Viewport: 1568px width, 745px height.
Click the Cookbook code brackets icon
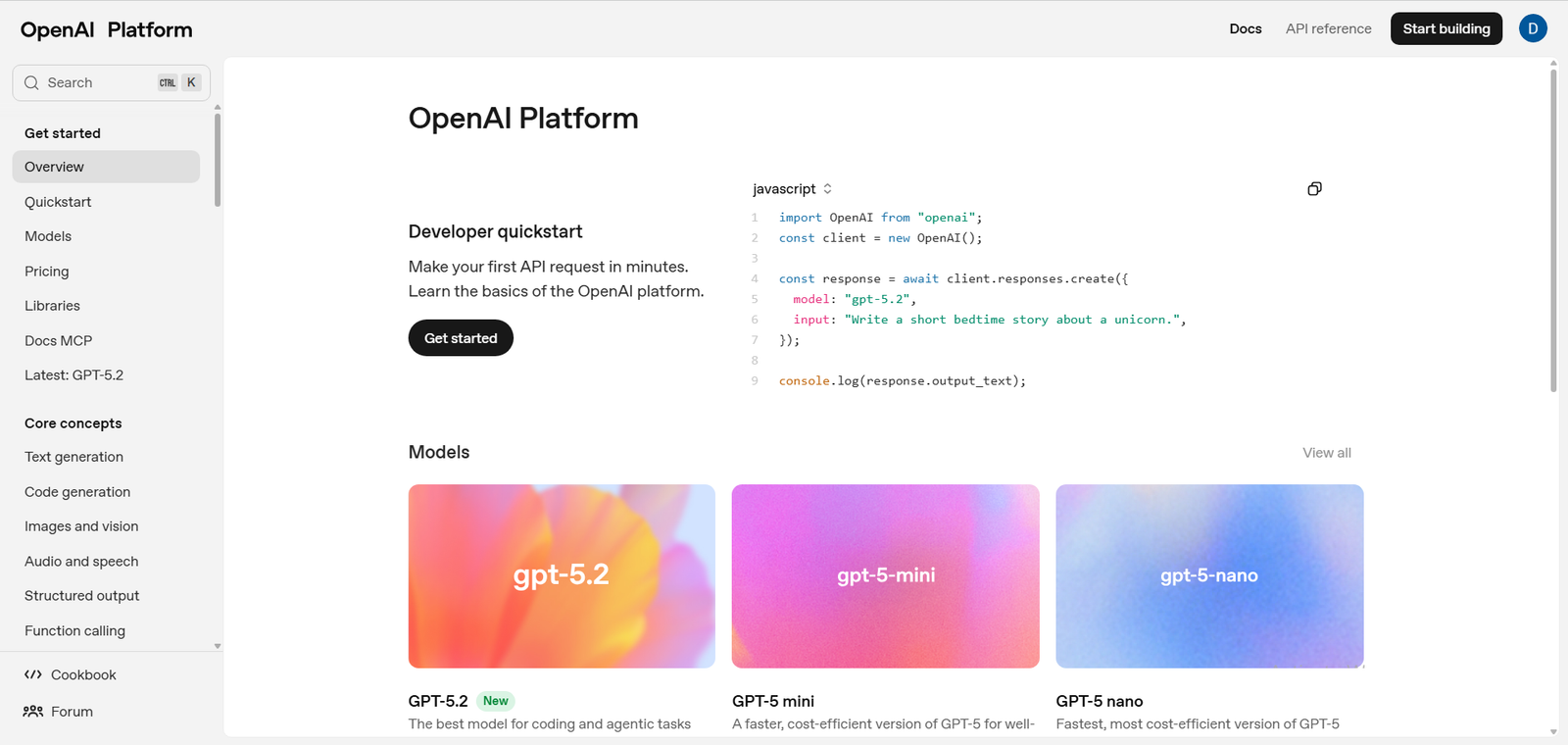tap(33, 674)
